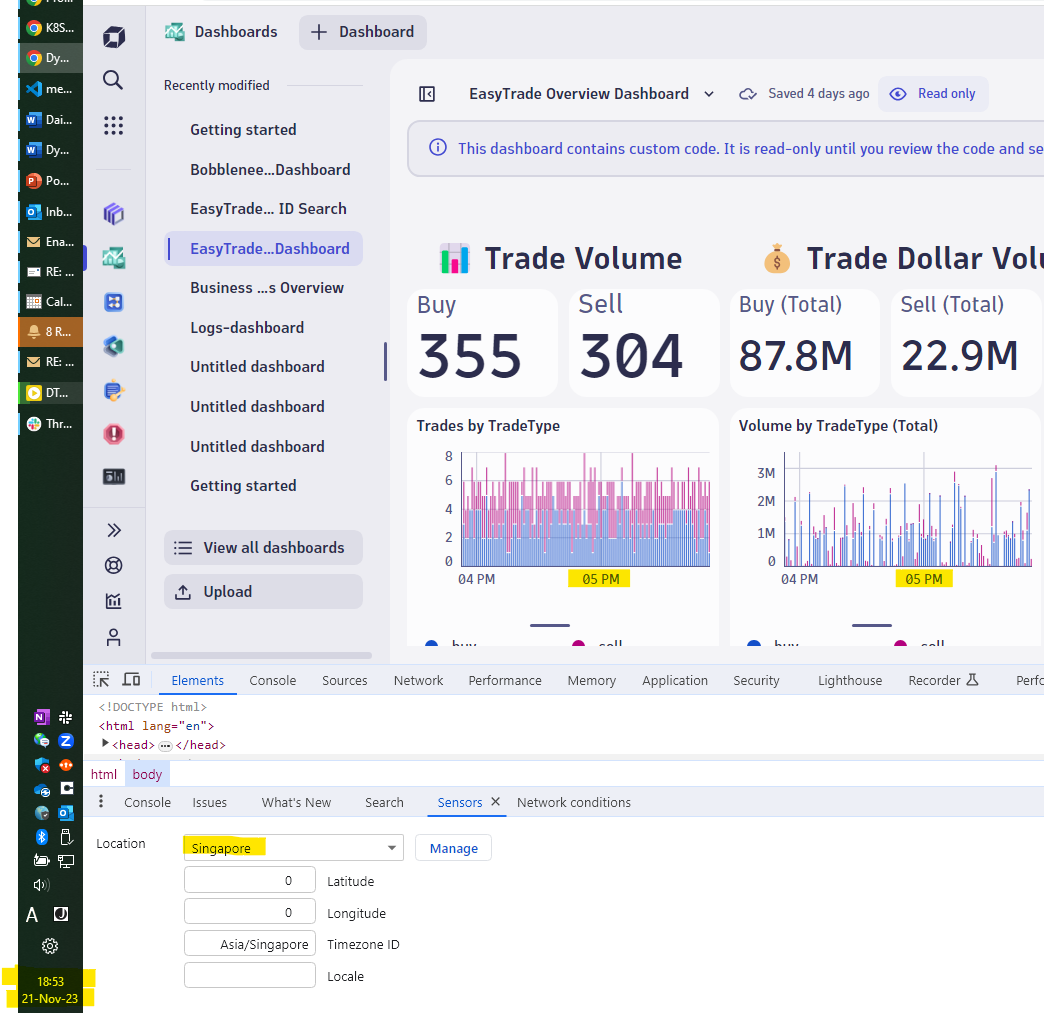1044x1013 pixels.
Task: Click the Dashboards heading
Action: pos(236,32)
